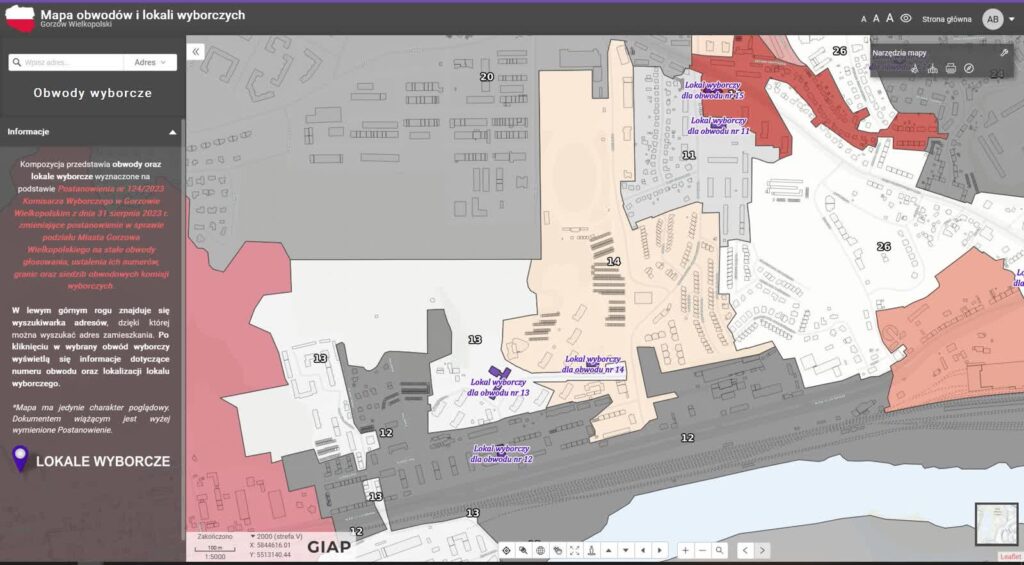Click the wrench icon in Narzędzia mapy

tap(1003, 51)
